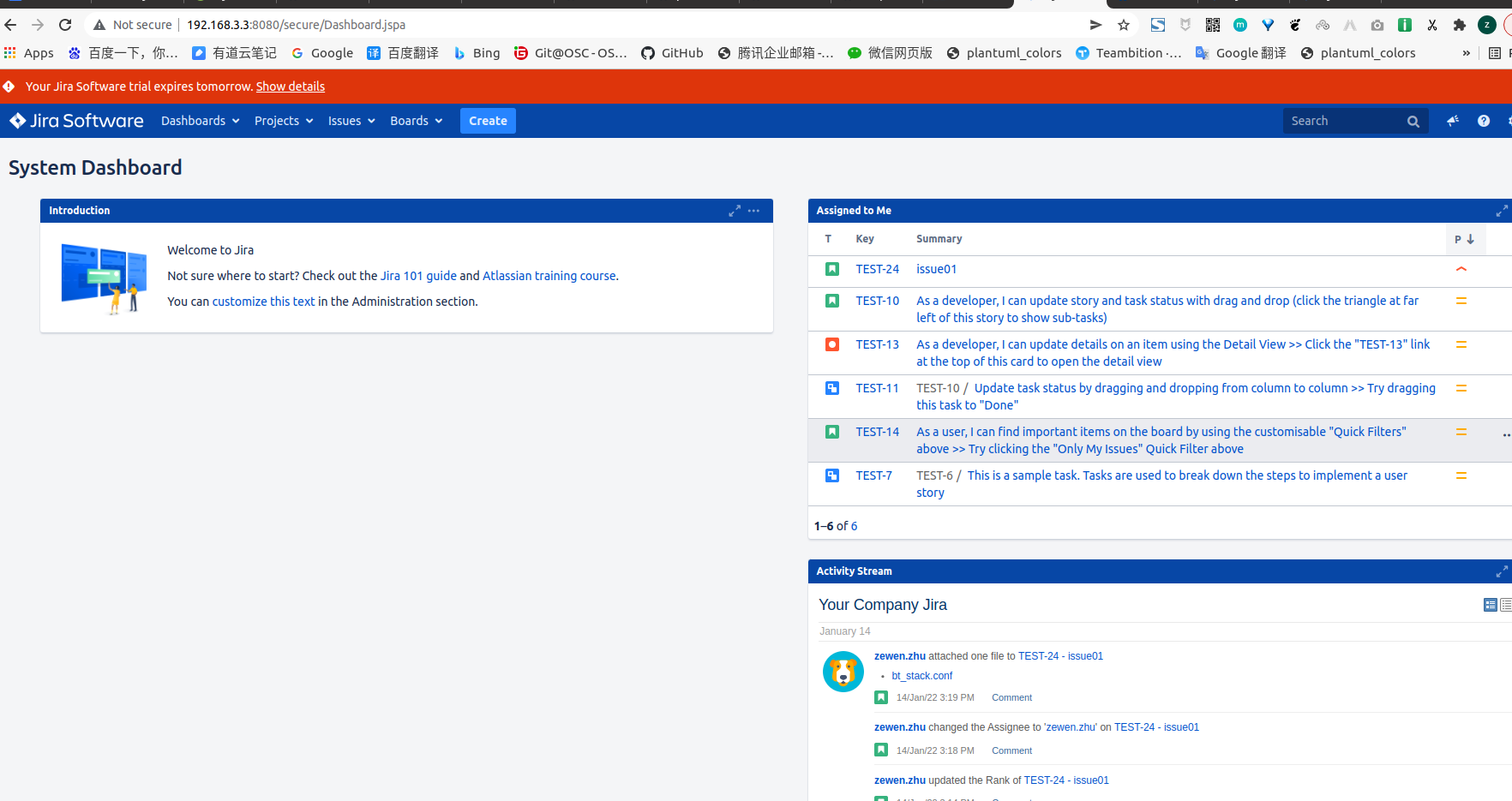1512x801 pixels.
Task: Open the QR code extension icon
Action: (x=1213, y=25)
